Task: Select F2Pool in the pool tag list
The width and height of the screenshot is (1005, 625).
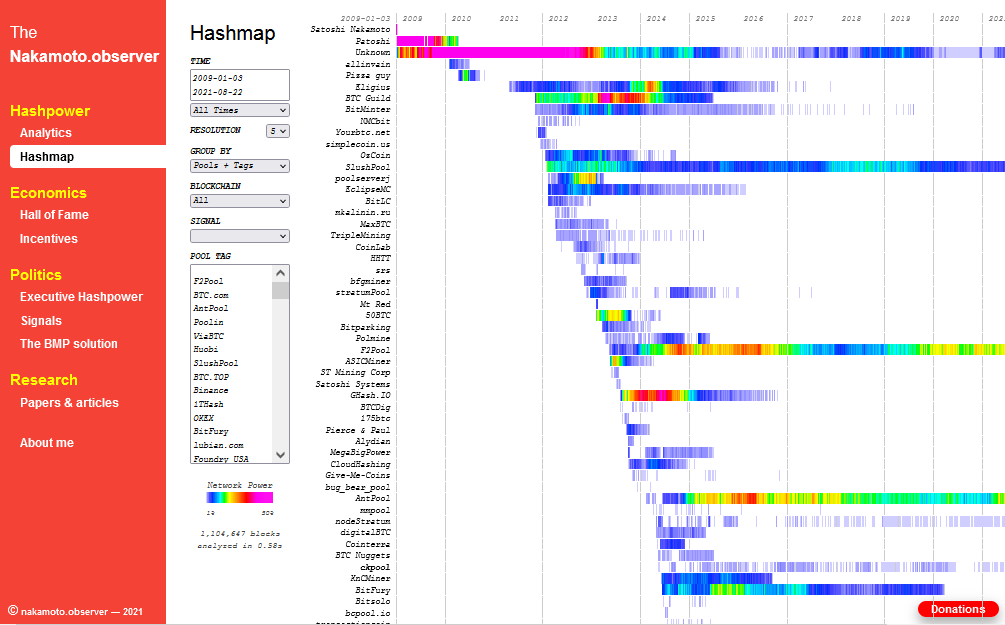Action: tap(208, 281)
